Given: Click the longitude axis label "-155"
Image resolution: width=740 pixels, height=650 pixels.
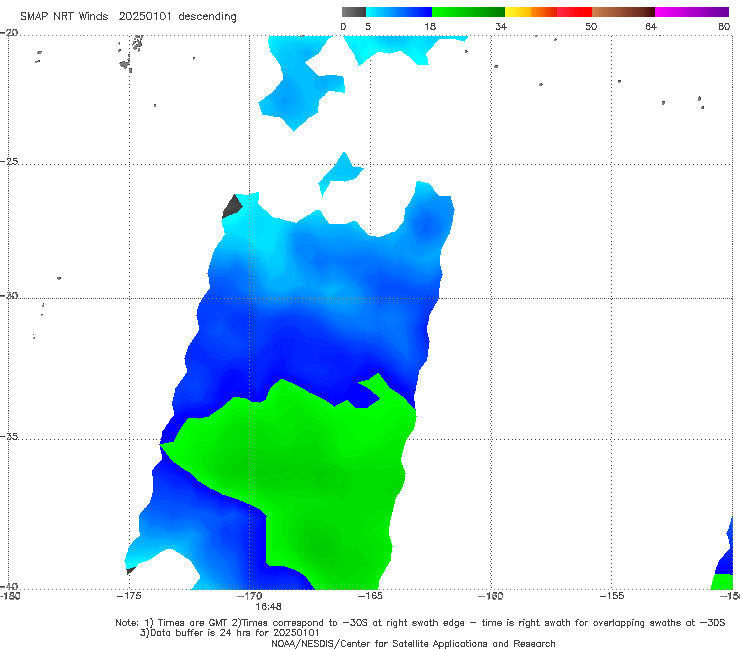Looking at the screenshot, I should (612, 596).
